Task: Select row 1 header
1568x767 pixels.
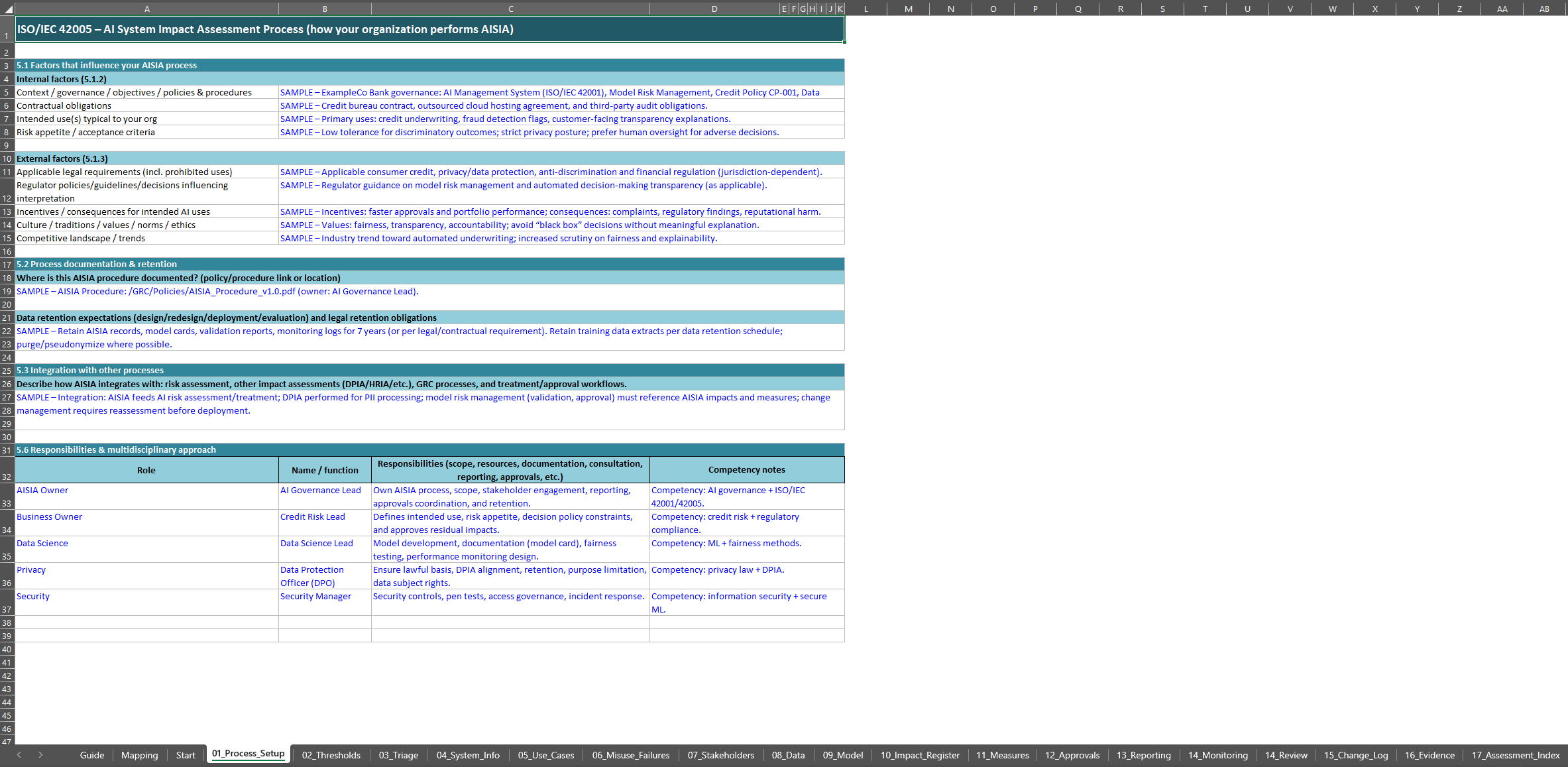Action: [7, 29]
